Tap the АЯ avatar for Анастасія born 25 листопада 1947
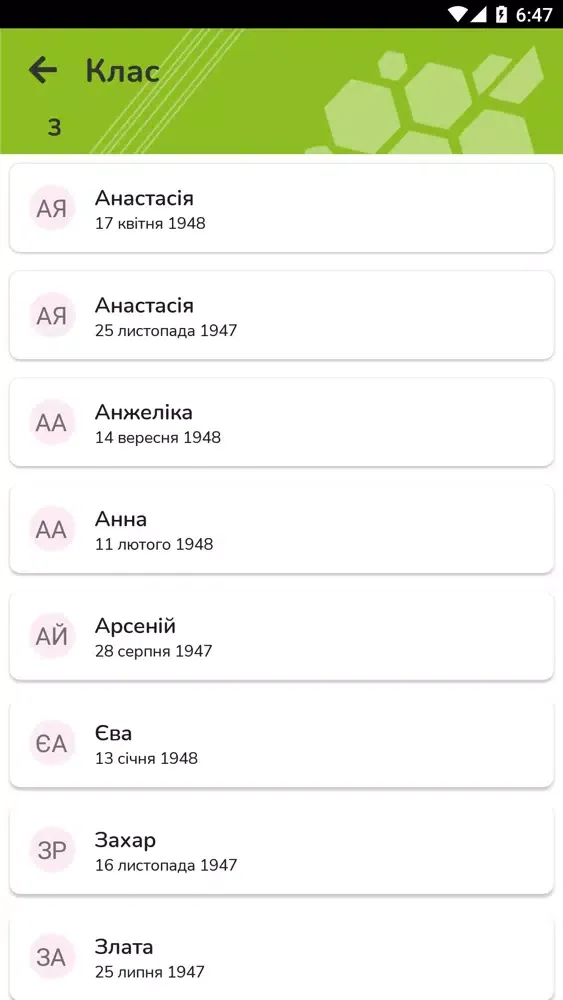Viewport: 563px width, 1000px height. tap(52, 315)
